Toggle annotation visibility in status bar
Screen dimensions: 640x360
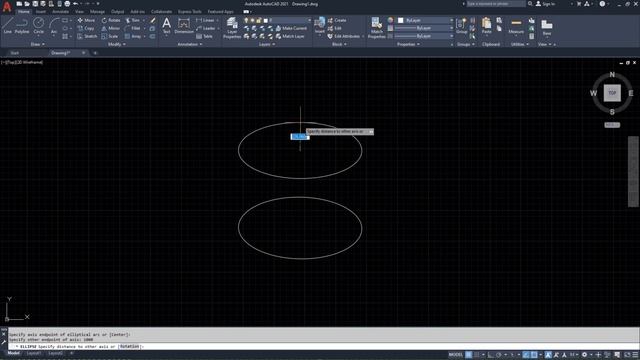[548, 355]
